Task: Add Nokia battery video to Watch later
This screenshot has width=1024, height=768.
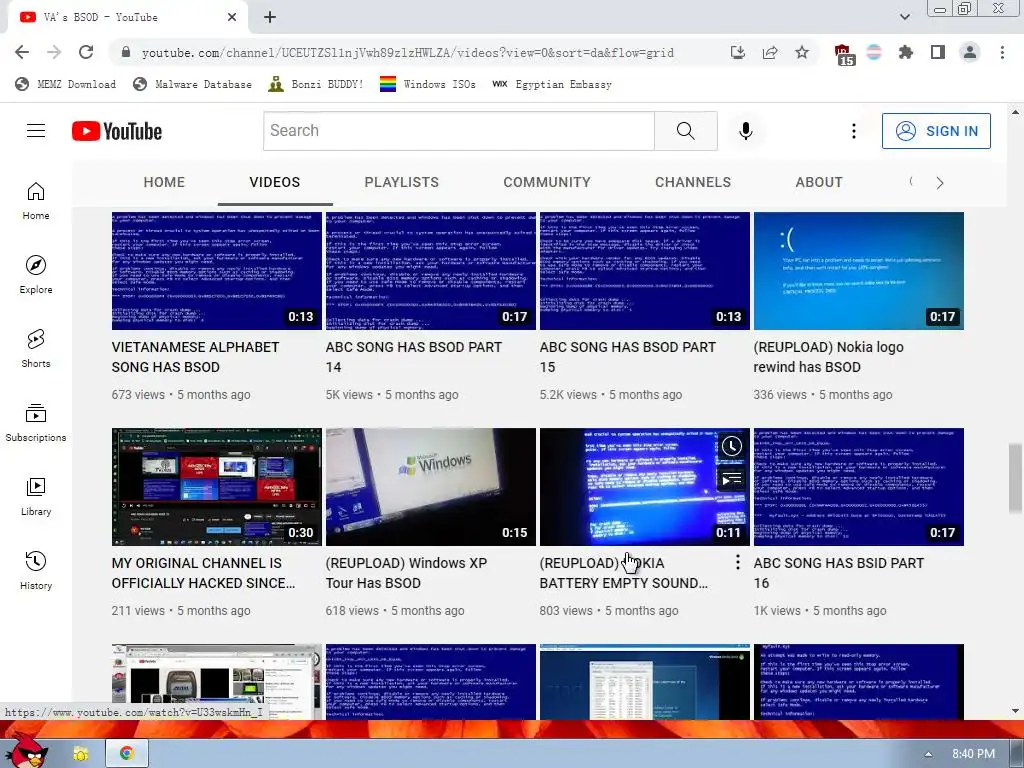Action: 731,447
